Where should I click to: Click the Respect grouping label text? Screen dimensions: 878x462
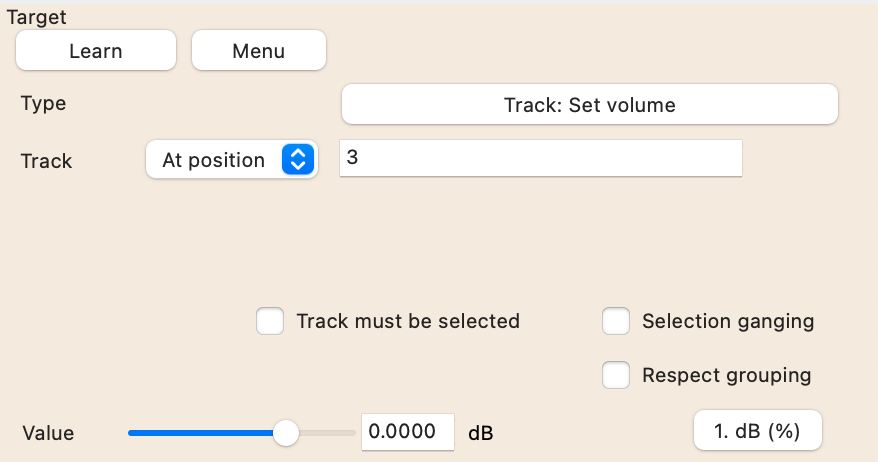(x=727, y=375)
